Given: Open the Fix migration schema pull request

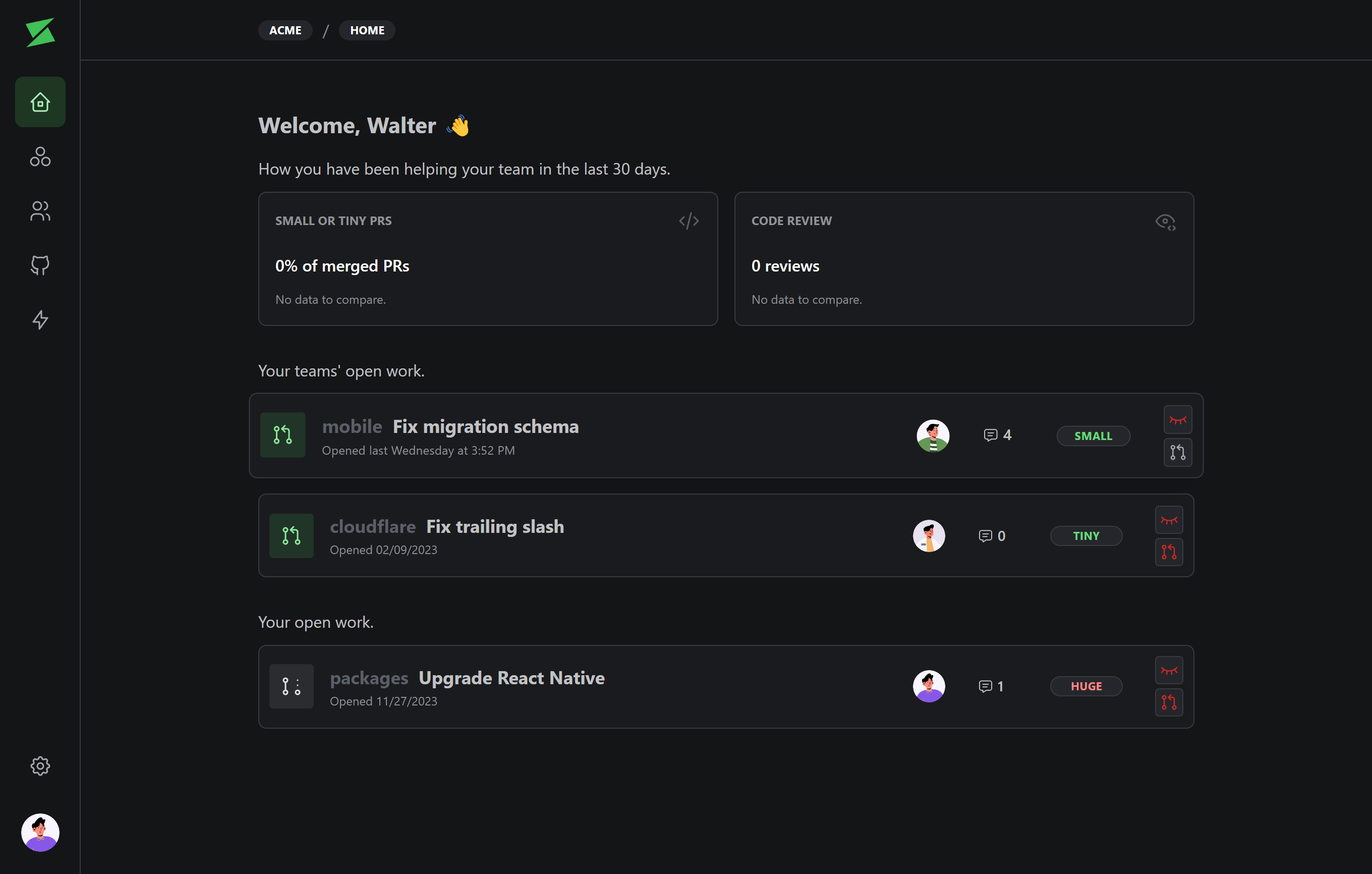Looking at the screenshot, I should (485, 426).
